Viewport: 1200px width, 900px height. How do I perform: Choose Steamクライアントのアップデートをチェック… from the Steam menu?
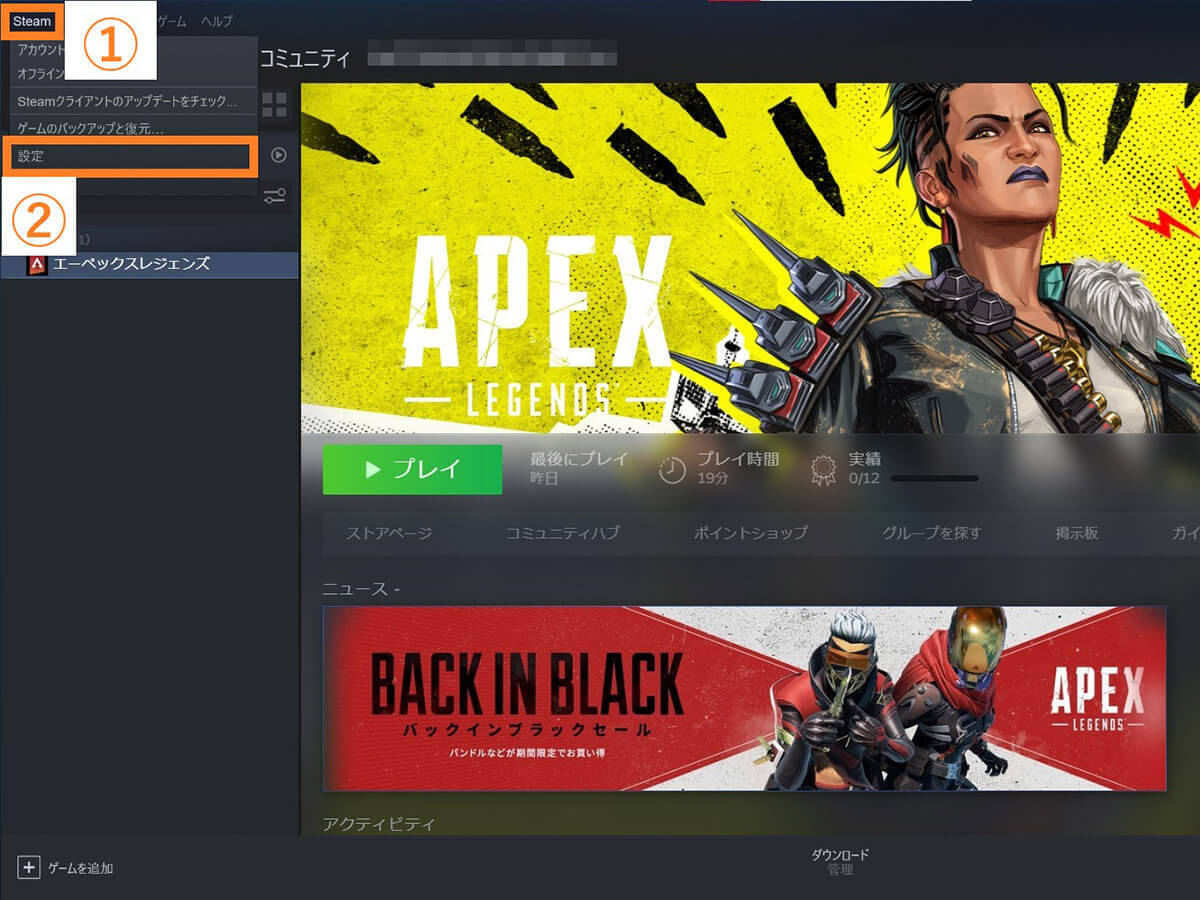(x=127, y=102)
